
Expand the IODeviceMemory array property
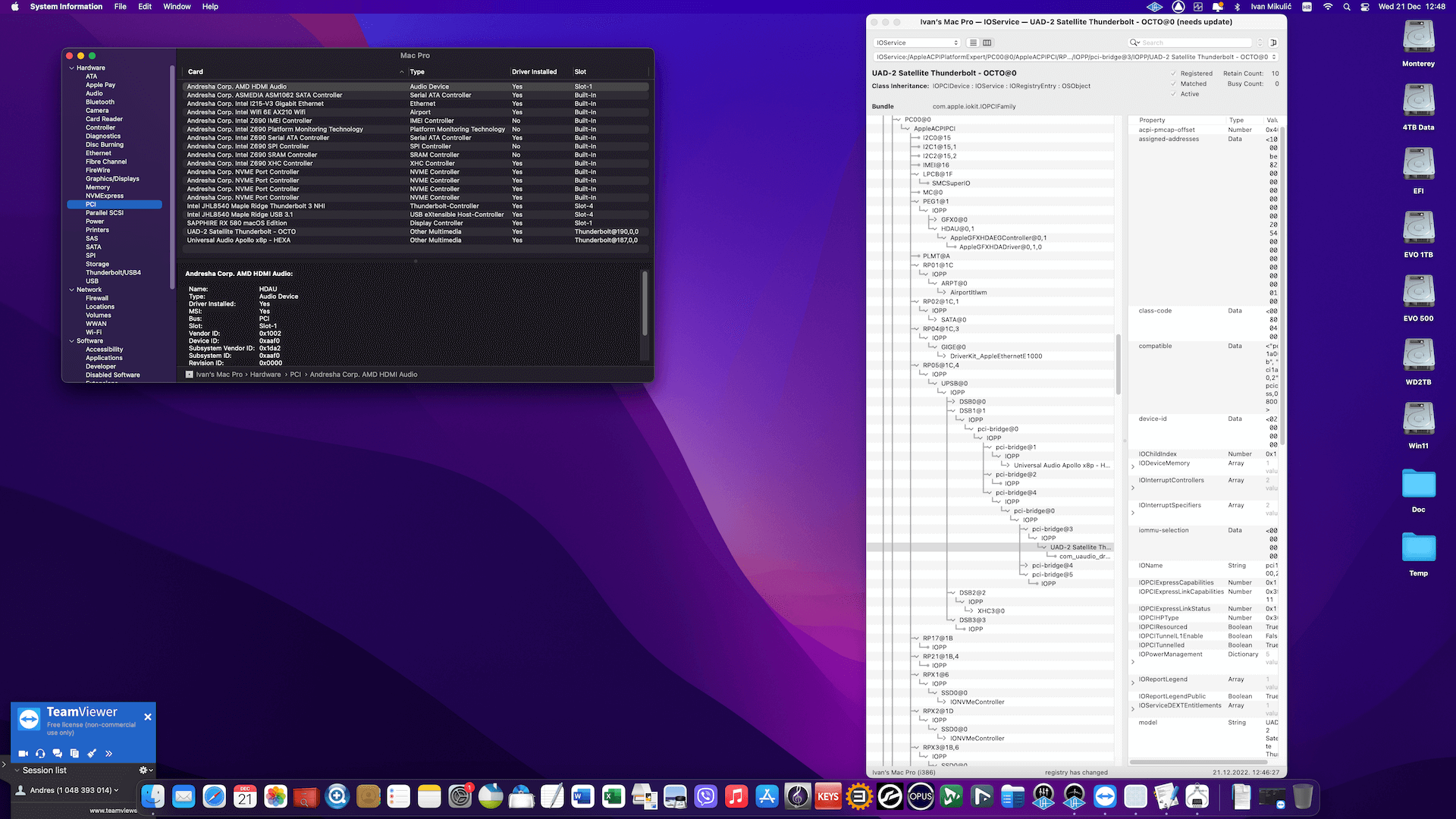click(1133, 467)
